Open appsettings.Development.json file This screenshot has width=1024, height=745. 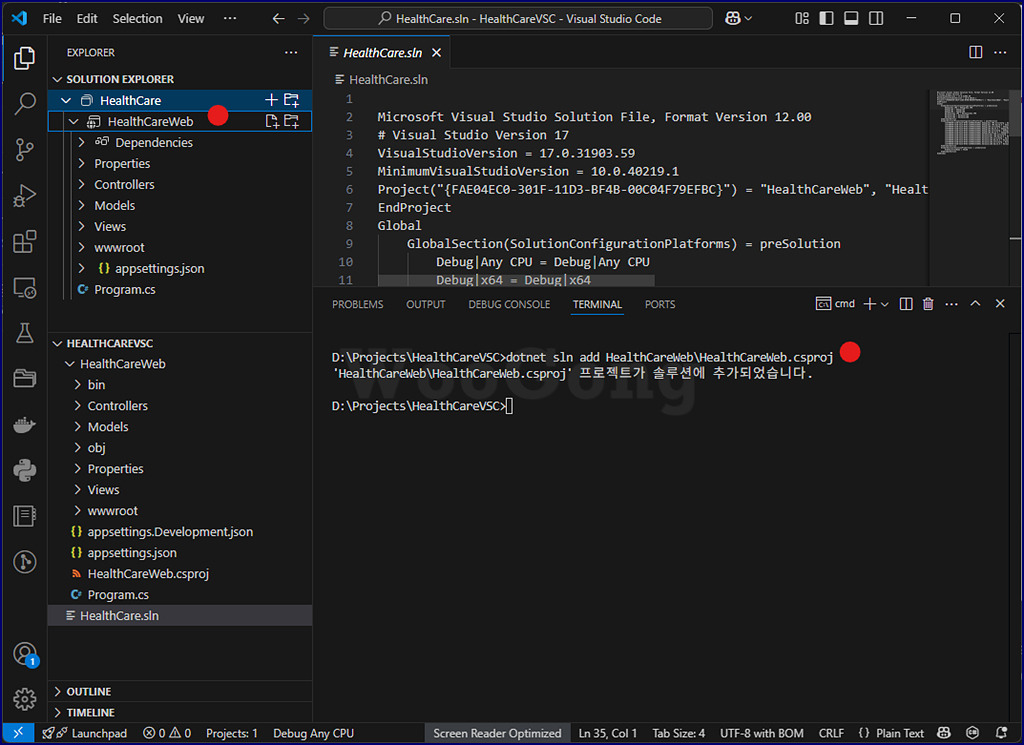[x=170, y=531]
